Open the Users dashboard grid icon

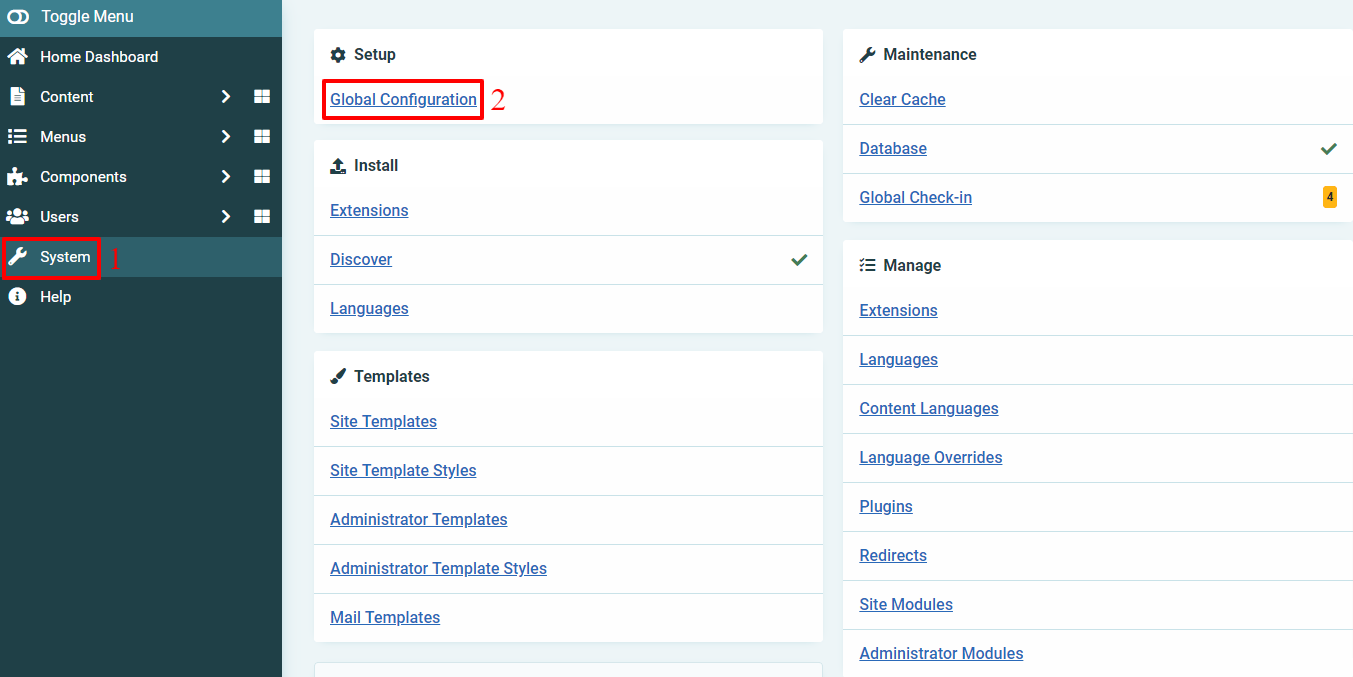point(261,216)
